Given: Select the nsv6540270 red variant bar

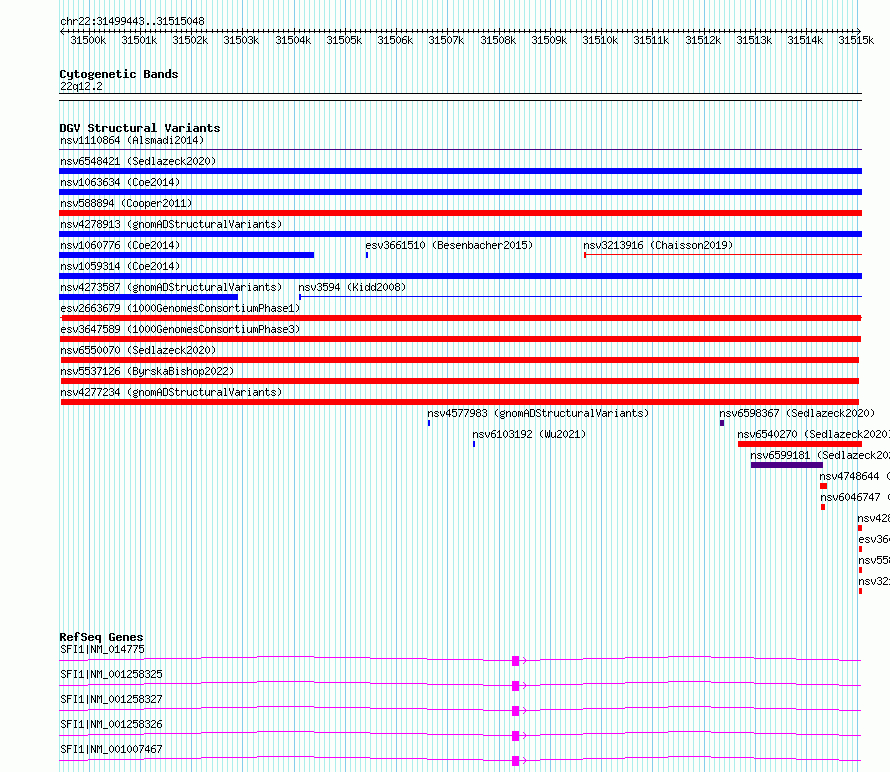Looking at the screenshot, I should pyautogui.click(x=799, y=444).
